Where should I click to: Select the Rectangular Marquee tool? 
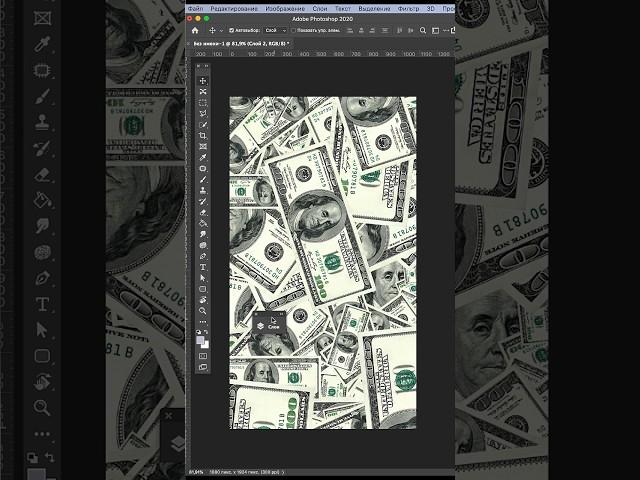coord(203,102)
